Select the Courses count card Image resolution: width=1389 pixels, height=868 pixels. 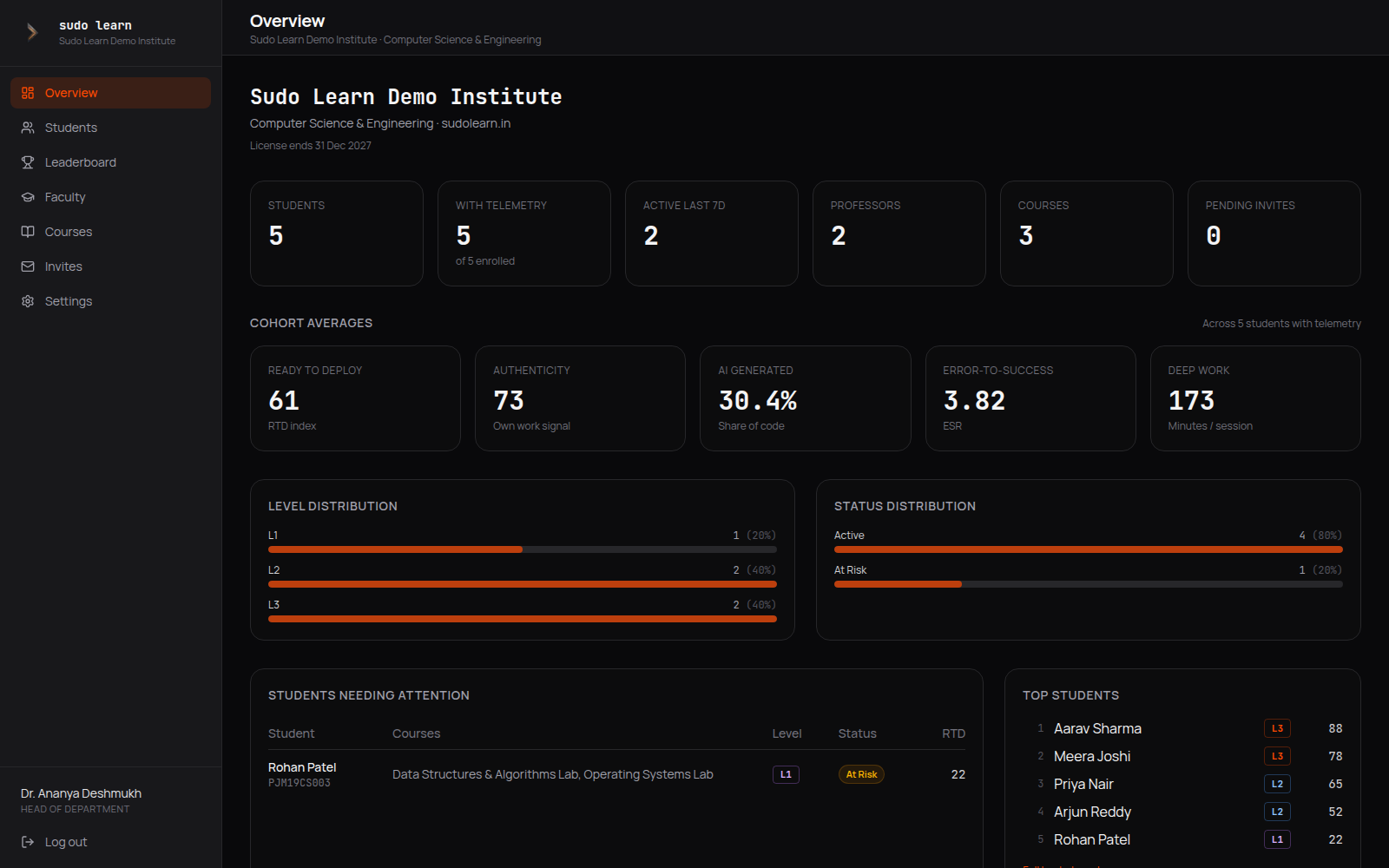coord(1087,233)
